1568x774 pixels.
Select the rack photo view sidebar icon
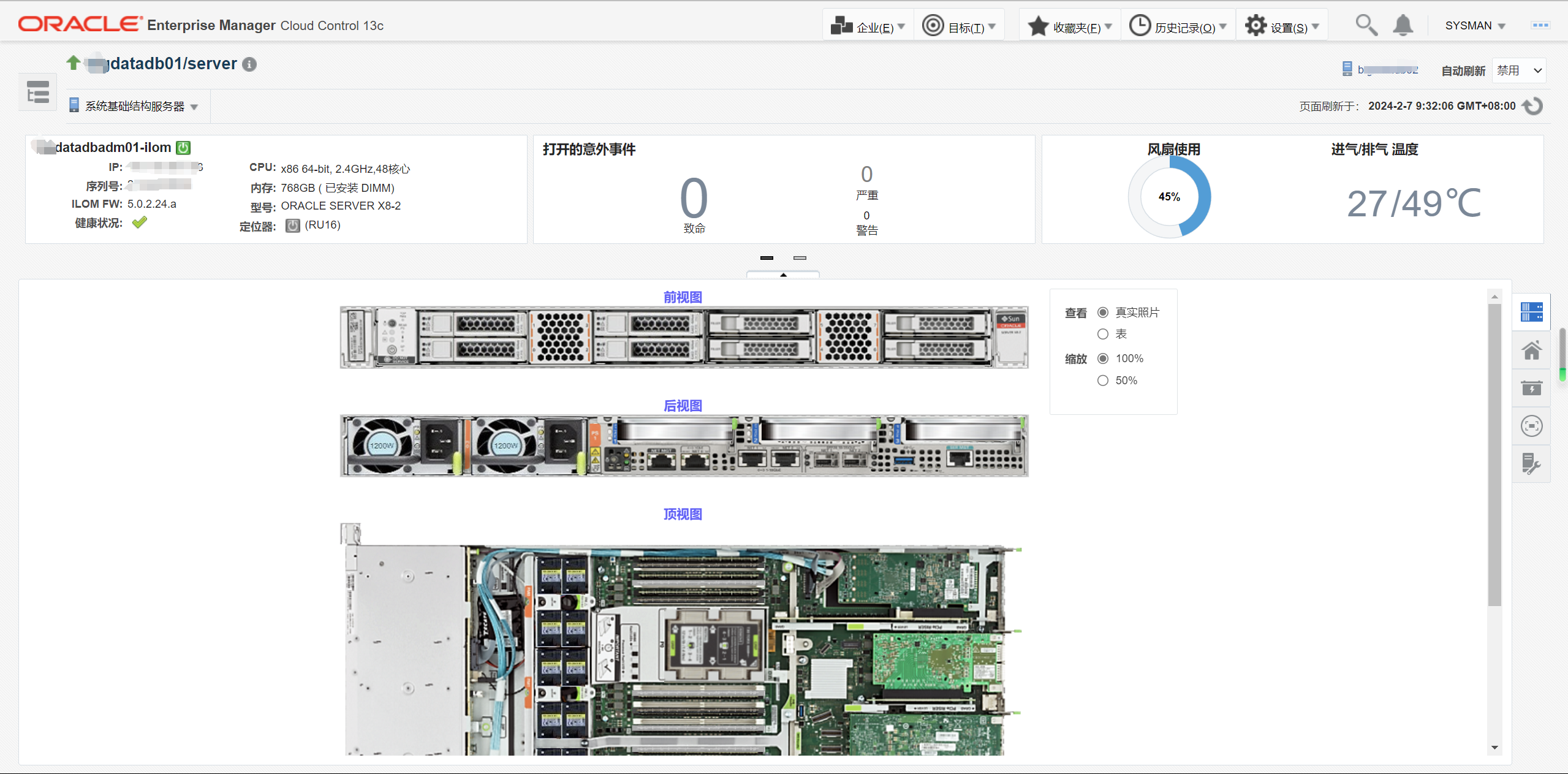[x=1531, y=312]
